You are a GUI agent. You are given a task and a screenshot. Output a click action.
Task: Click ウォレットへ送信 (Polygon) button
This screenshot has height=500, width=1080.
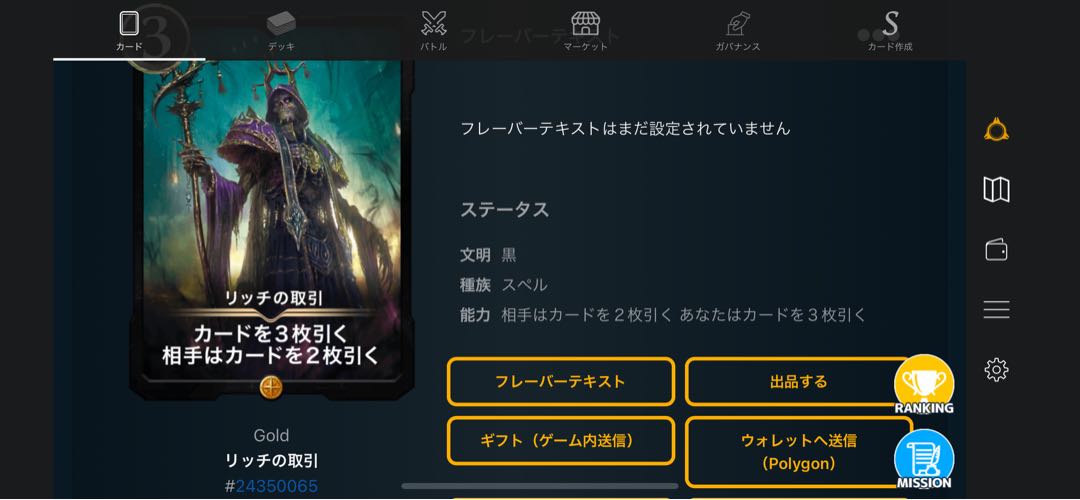coord(798,452)
